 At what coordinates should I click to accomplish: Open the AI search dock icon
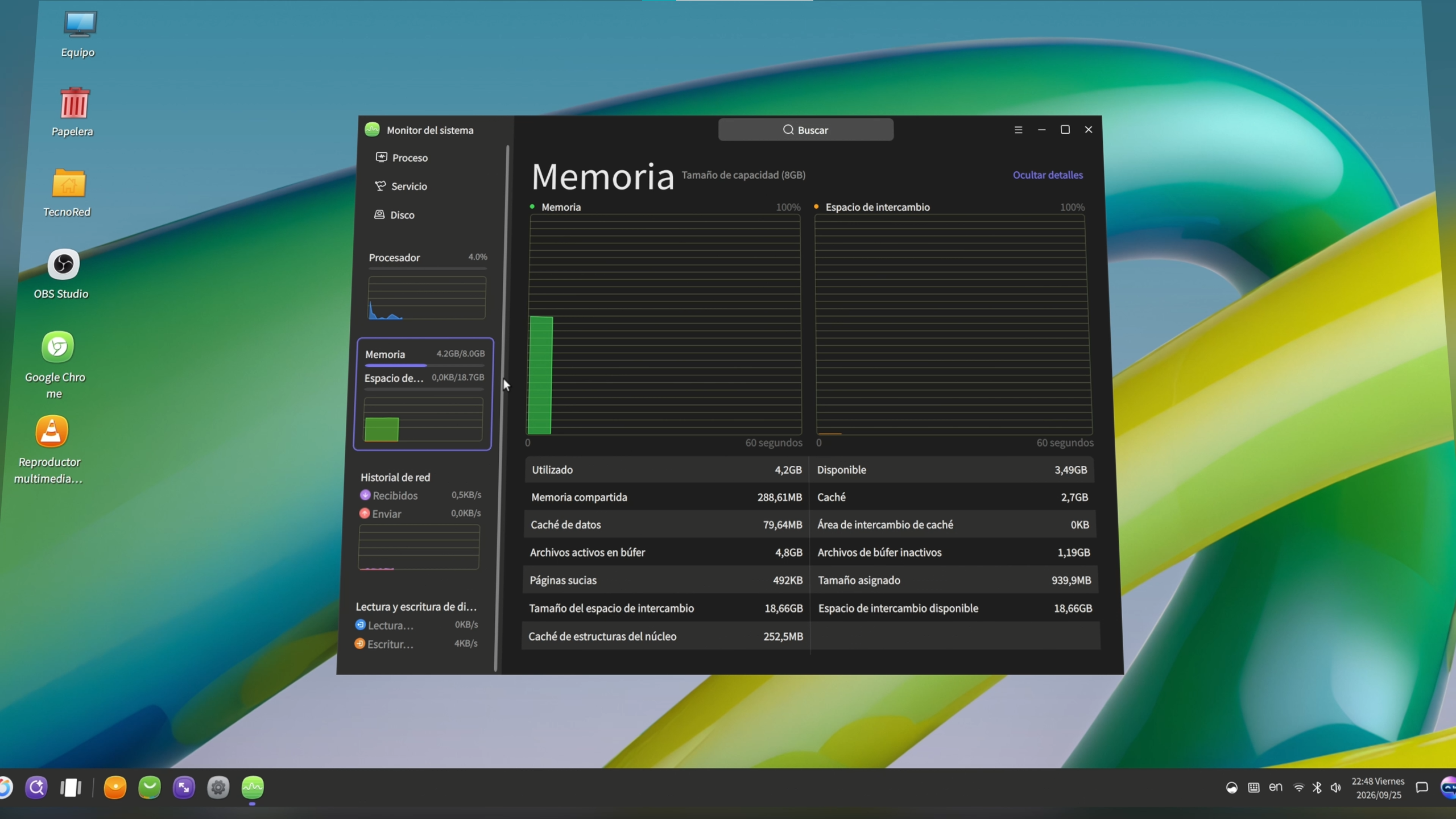pyautogui.click(x=36, y=787)
